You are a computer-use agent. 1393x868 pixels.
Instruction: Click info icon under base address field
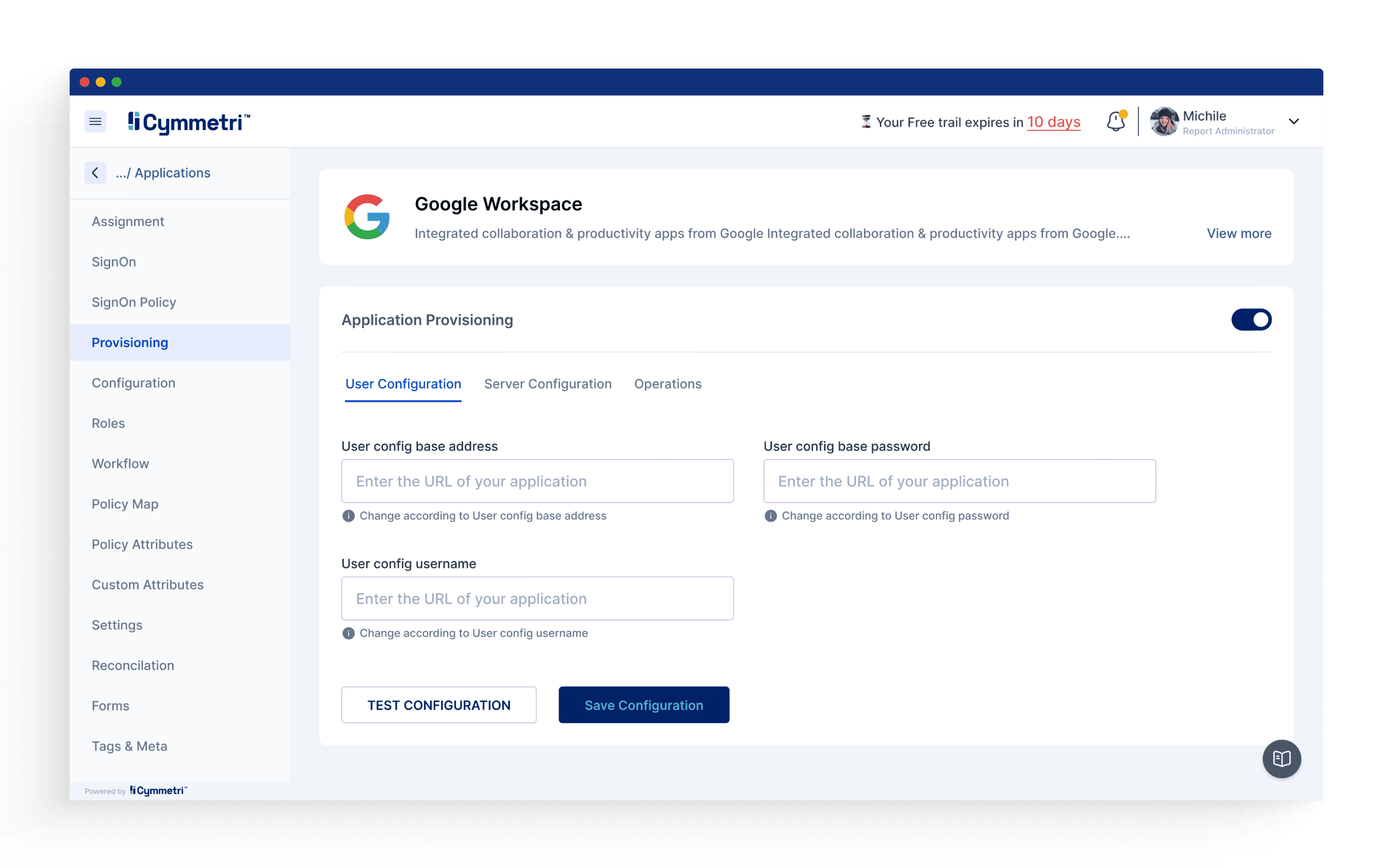tap(349, 516)
